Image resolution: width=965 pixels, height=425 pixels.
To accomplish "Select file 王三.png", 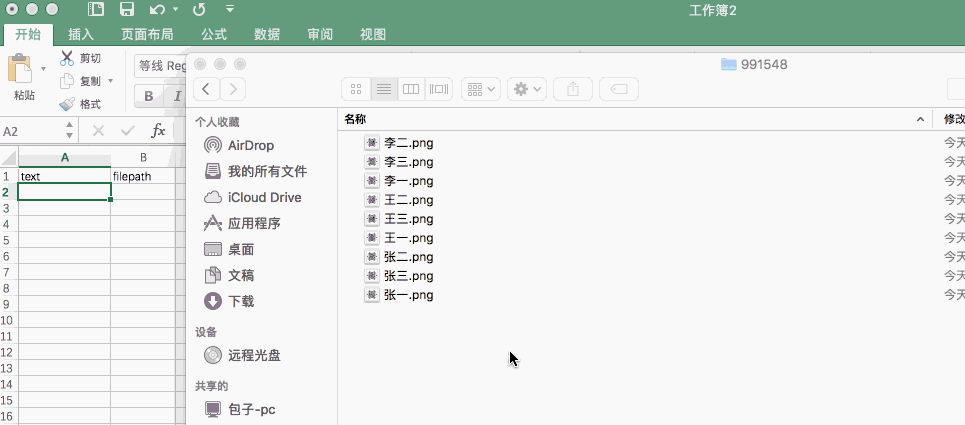I will [x=399, y=219].
